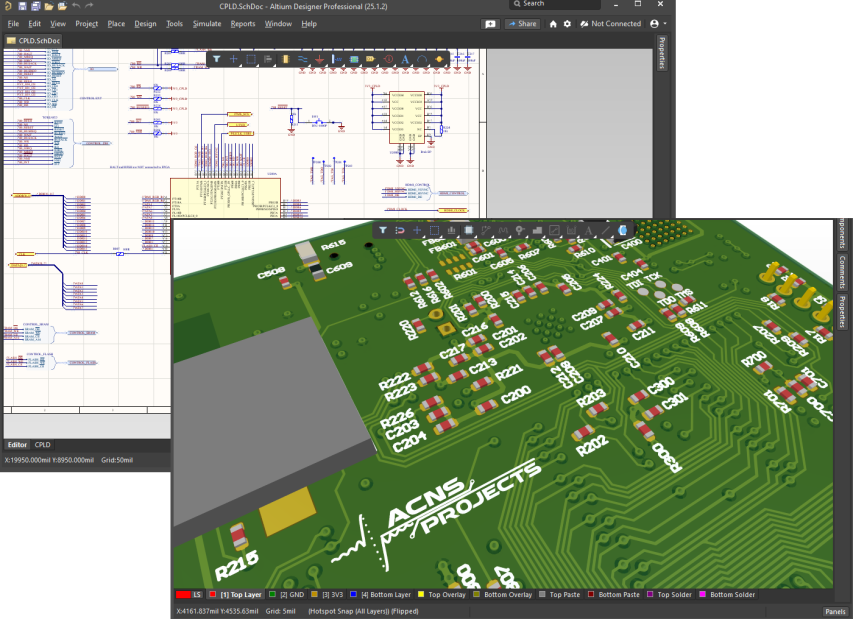Click the selection filter icon in schematic toolbar
Viewport: 853px width, 619px height.
(216, 59)
